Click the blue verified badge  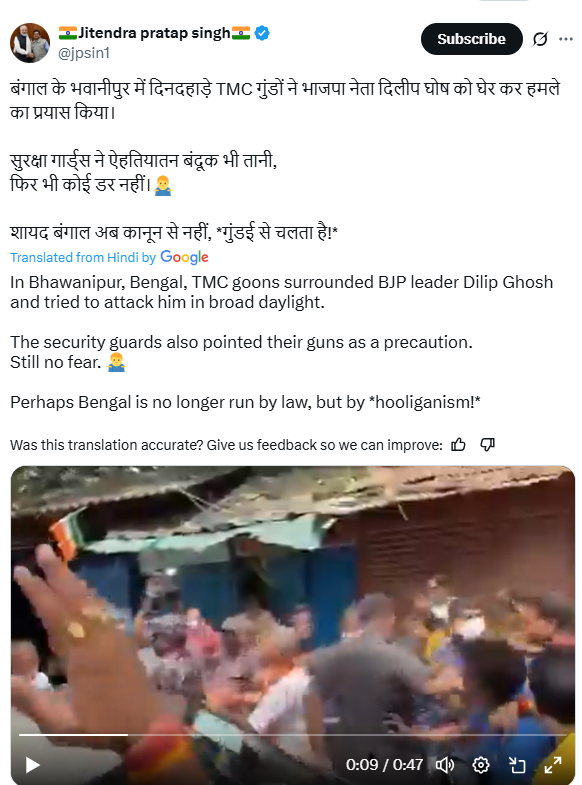[262, 33]
